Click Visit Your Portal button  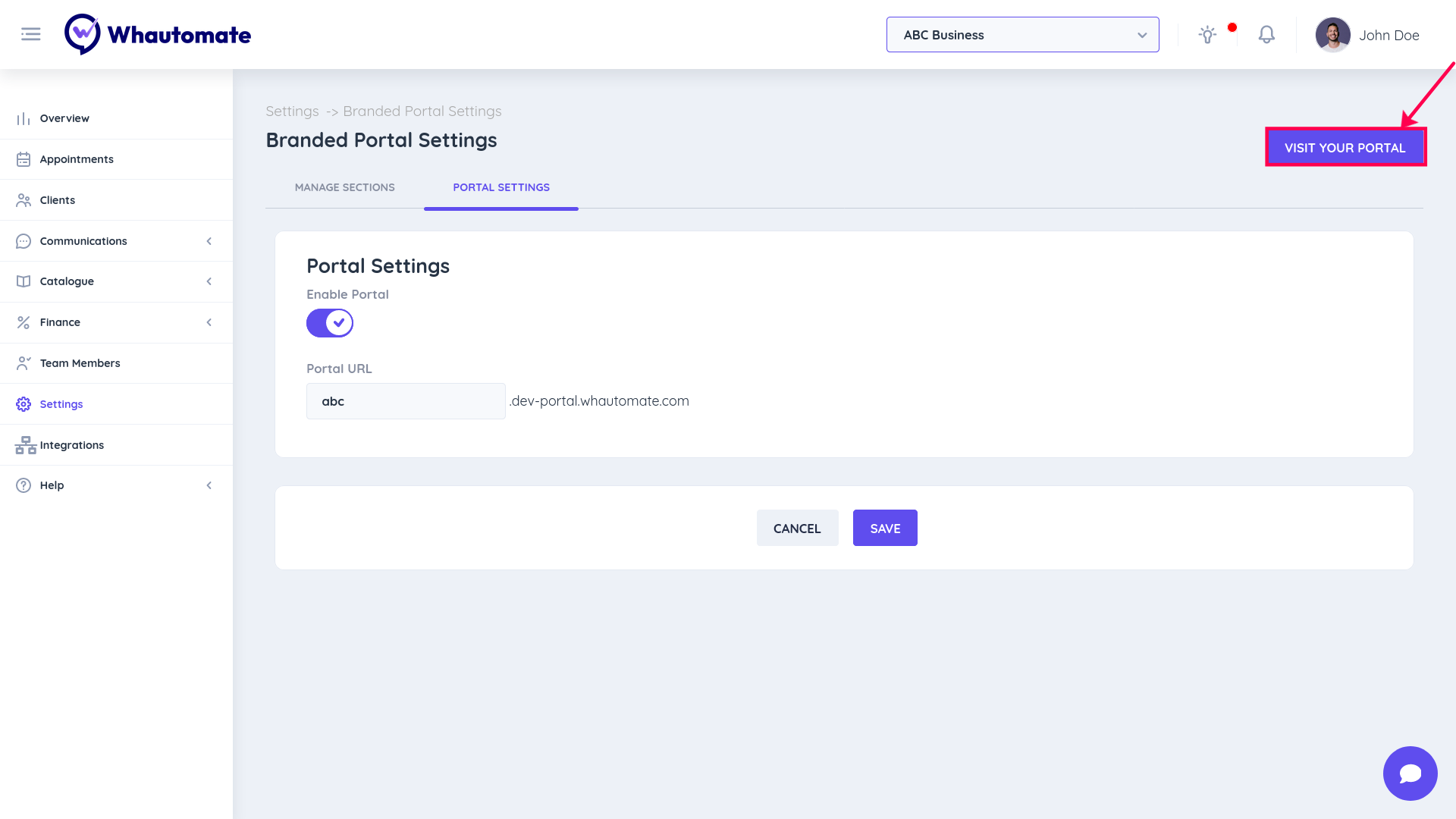point(1345,148)
